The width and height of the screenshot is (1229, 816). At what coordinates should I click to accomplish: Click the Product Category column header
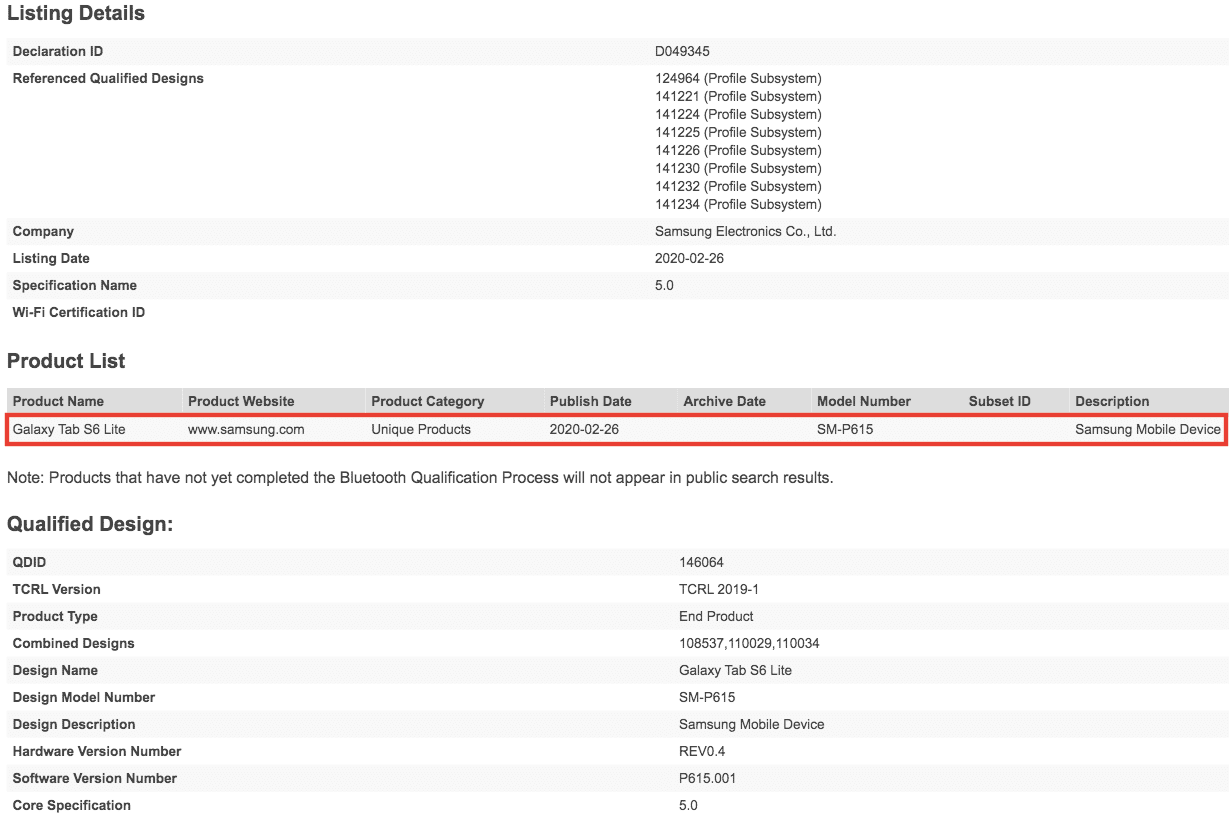coord(427,401)
